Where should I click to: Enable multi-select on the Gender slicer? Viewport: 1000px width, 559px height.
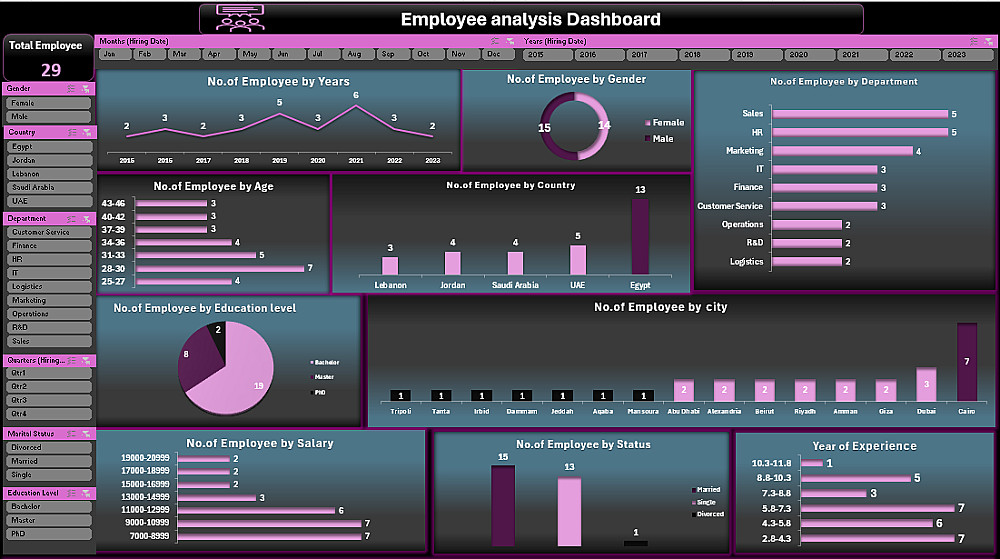[71, 89]
